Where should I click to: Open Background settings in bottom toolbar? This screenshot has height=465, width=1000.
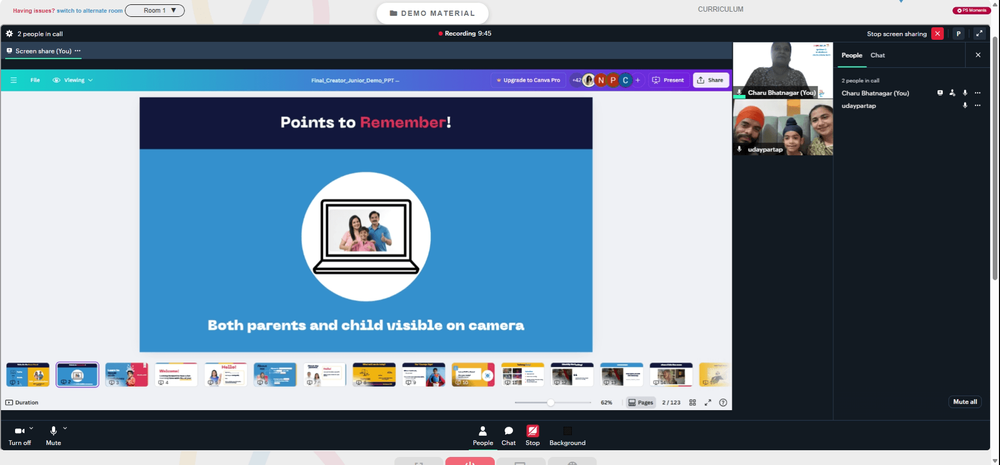coord(567,436)
